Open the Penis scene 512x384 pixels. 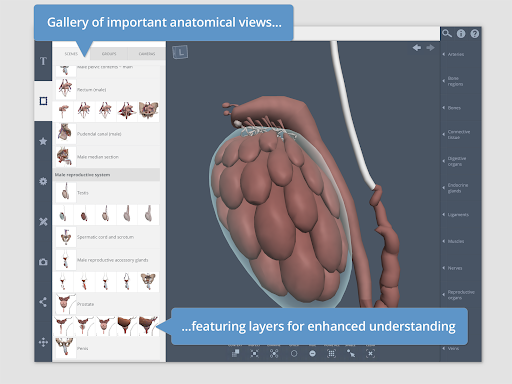[107, 348]
